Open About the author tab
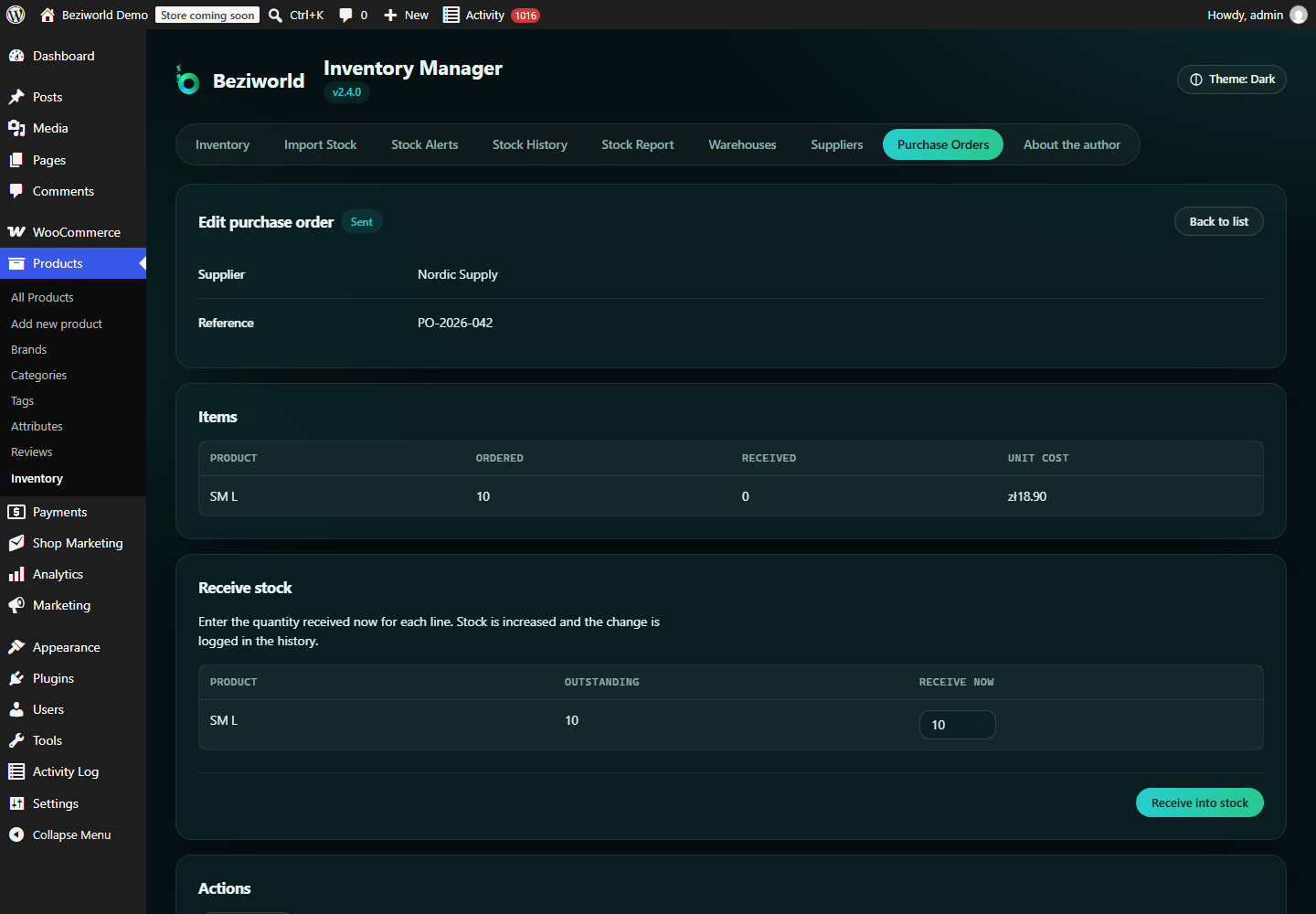 (1072, 144)
